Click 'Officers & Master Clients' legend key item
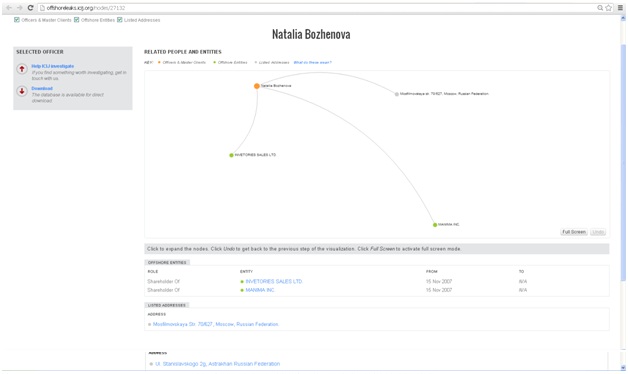 182,62
